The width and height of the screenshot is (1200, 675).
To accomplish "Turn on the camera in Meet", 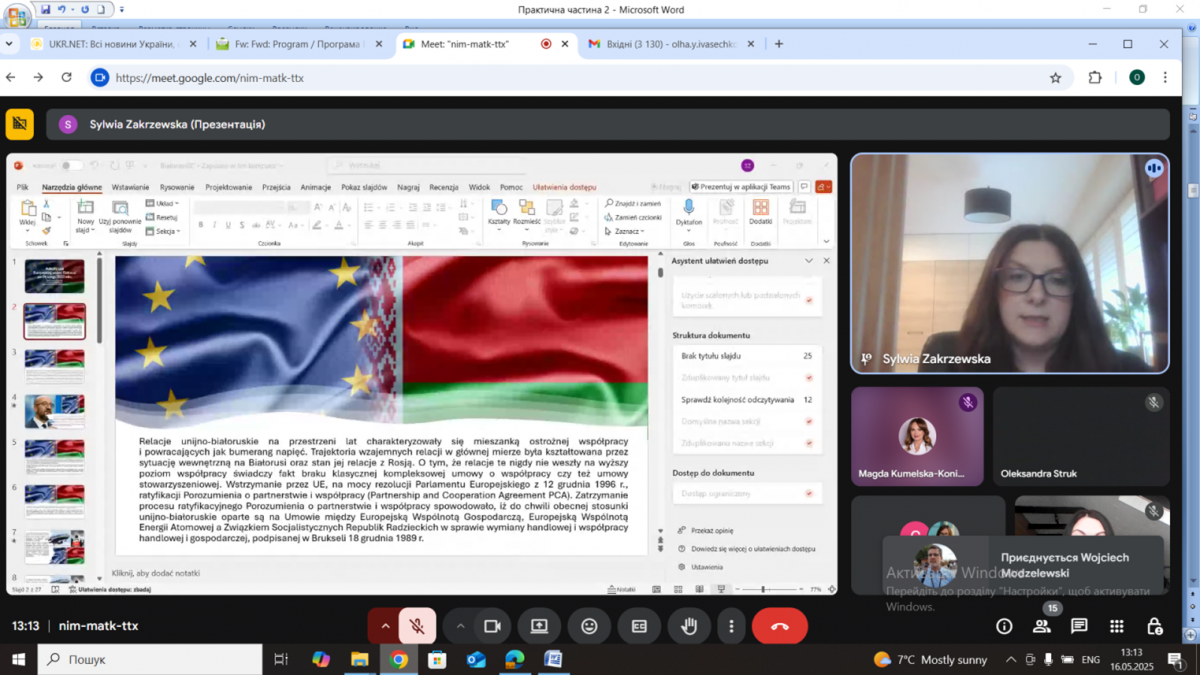I will 492,626.
